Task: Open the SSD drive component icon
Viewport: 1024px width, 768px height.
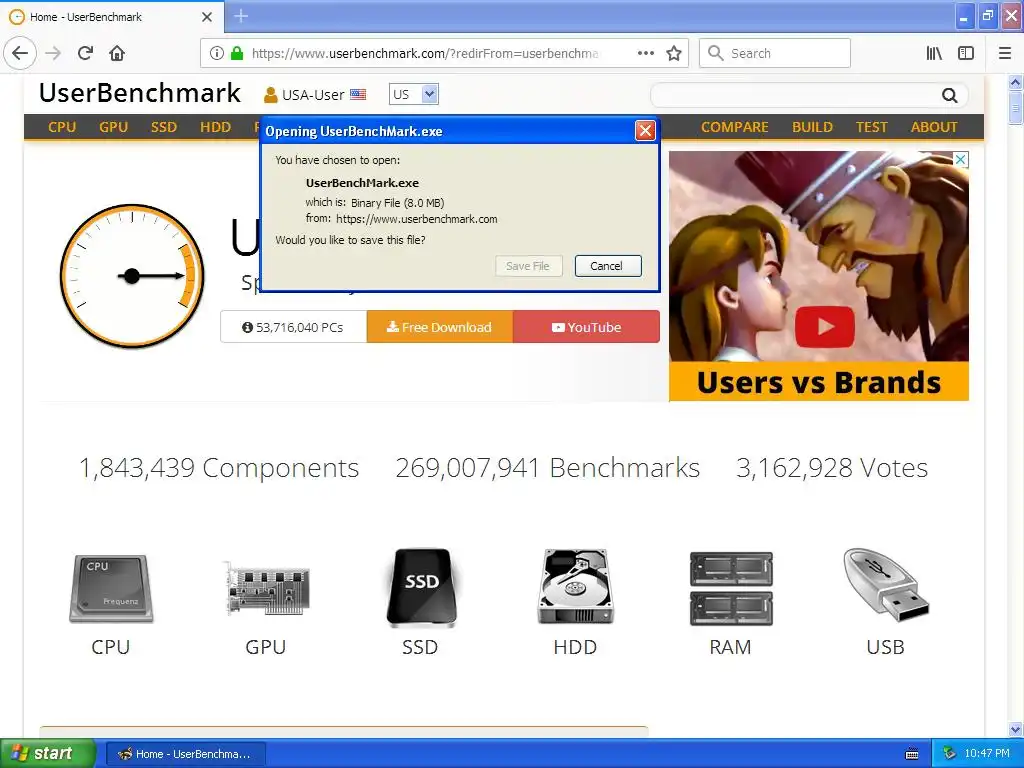Action: click(421, 588)
